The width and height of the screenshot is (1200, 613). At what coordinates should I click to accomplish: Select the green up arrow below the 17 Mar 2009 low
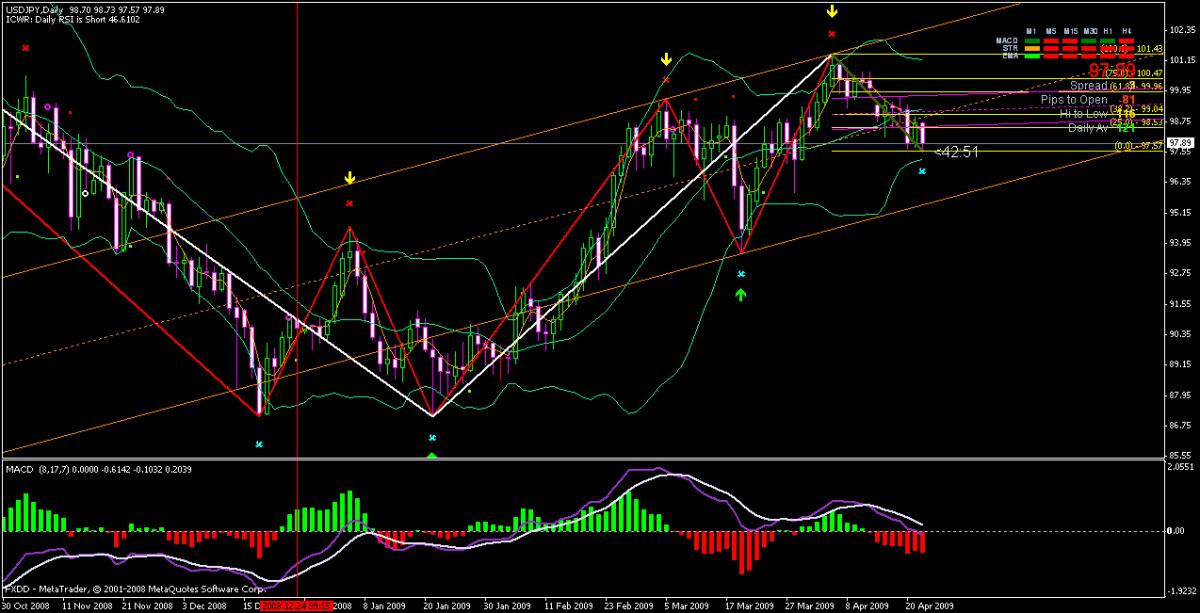tap(741, 294)
